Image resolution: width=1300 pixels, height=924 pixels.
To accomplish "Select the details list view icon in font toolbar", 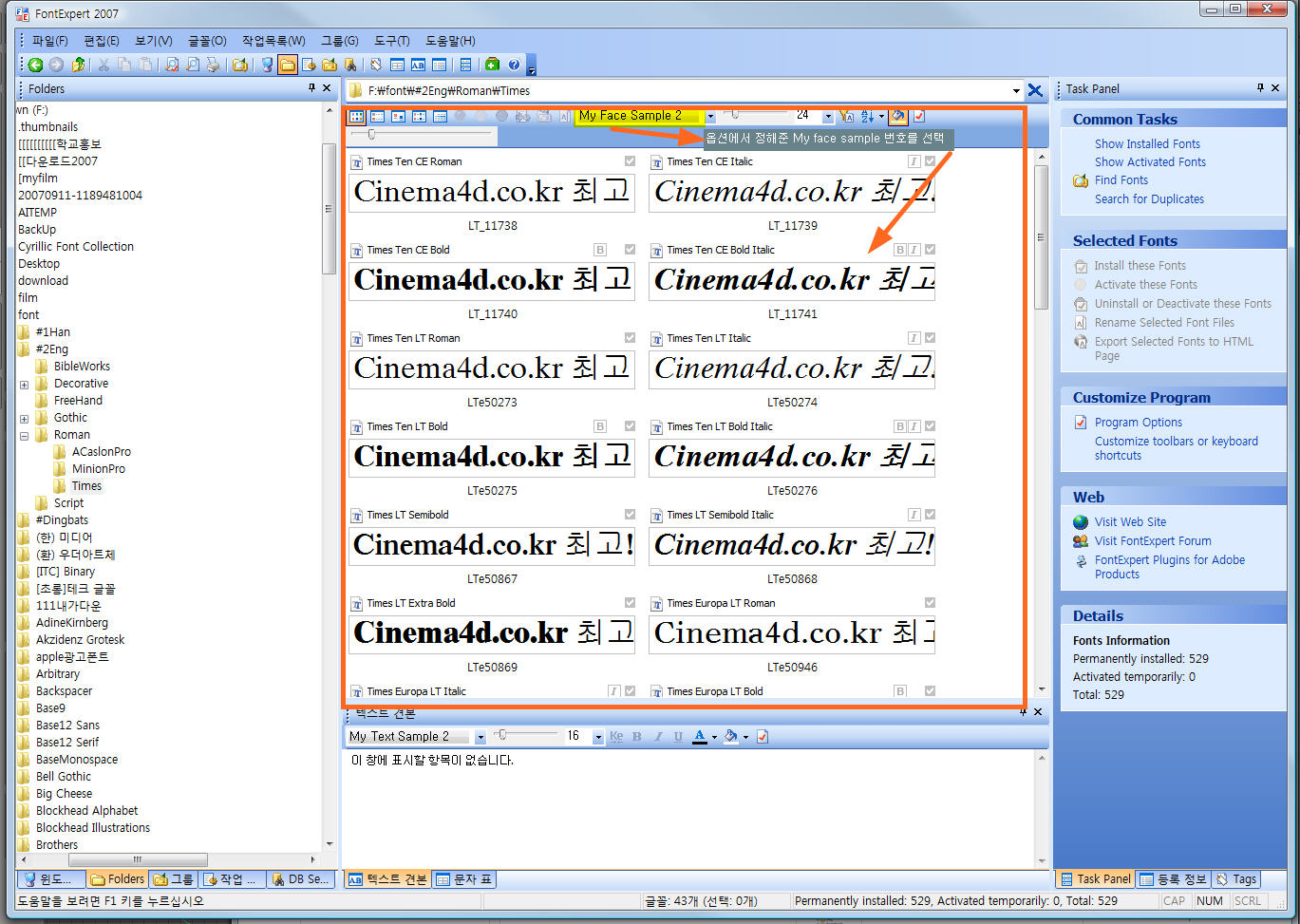I will click(441, 116).
